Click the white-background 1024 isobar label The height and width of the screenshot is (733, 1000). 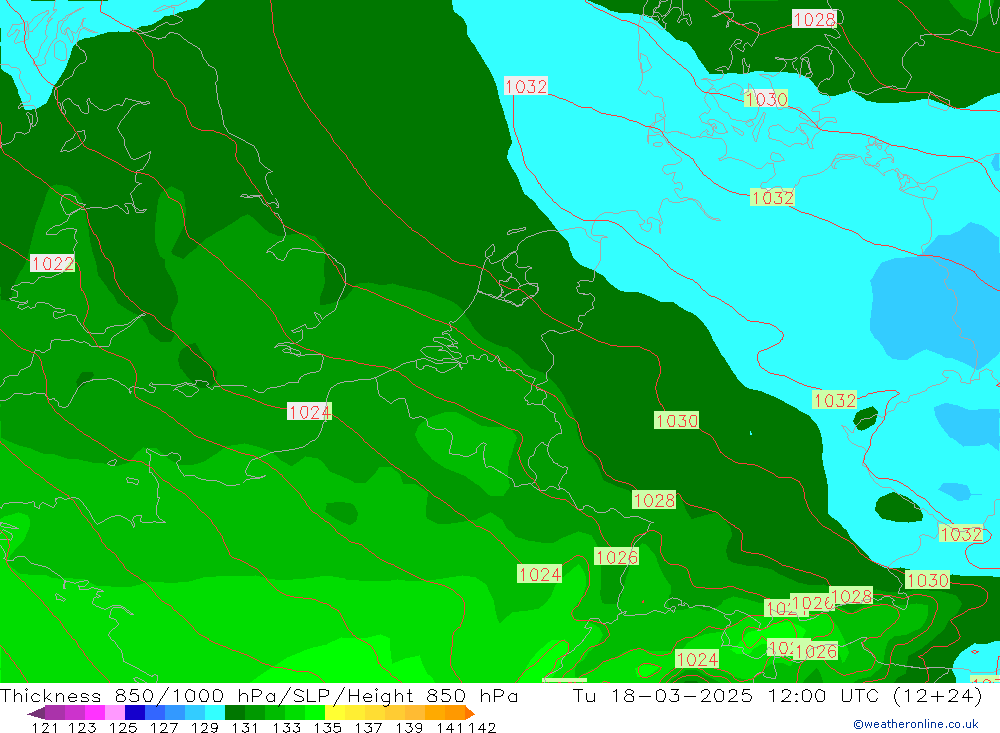(309, 412)
